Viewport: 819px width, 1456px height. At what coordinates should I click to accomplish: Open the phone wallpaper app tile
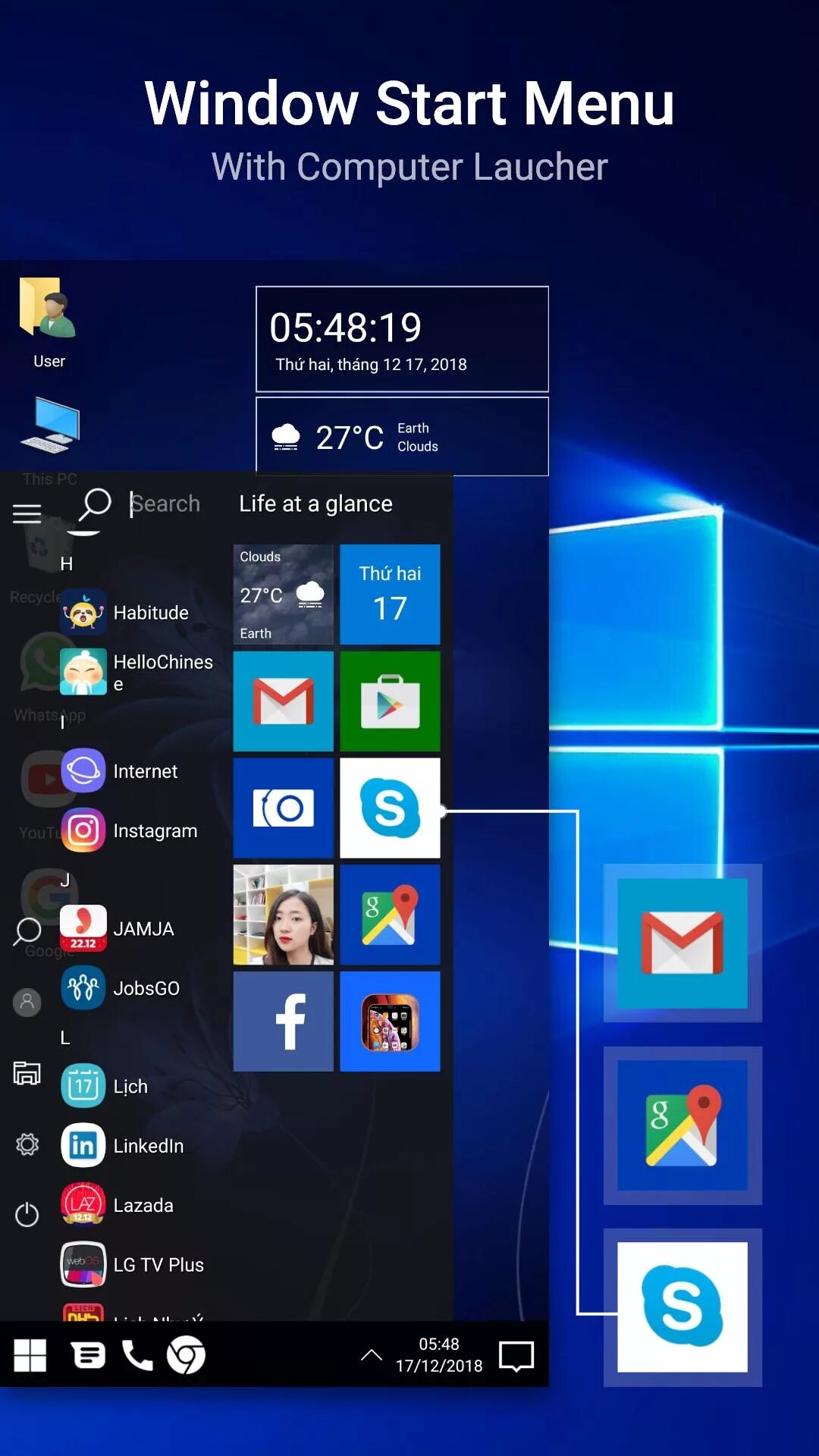(390, 1021)
